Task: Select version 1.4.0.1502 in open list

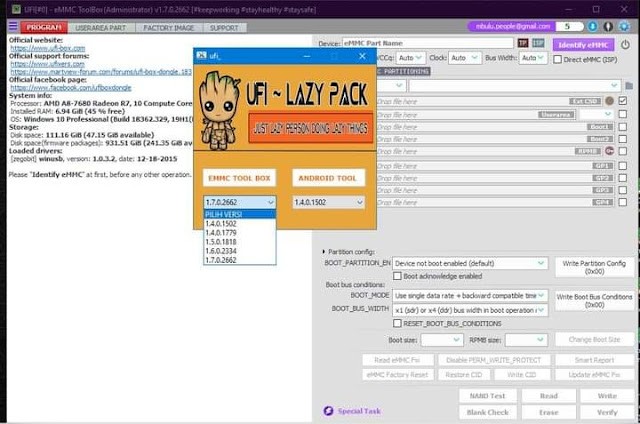Action: [x=240, y=224]
